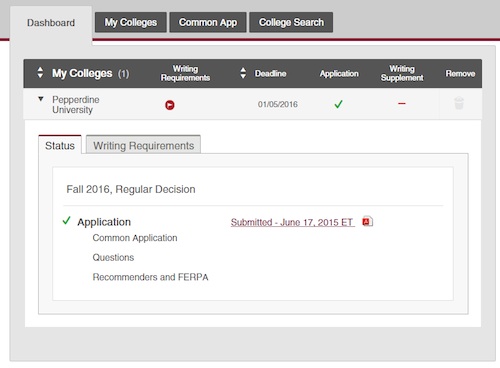The width and height of the screenshot is (500, 368).
Task: Click the red Writing Requirements flag icon
Action: point(170,105)
